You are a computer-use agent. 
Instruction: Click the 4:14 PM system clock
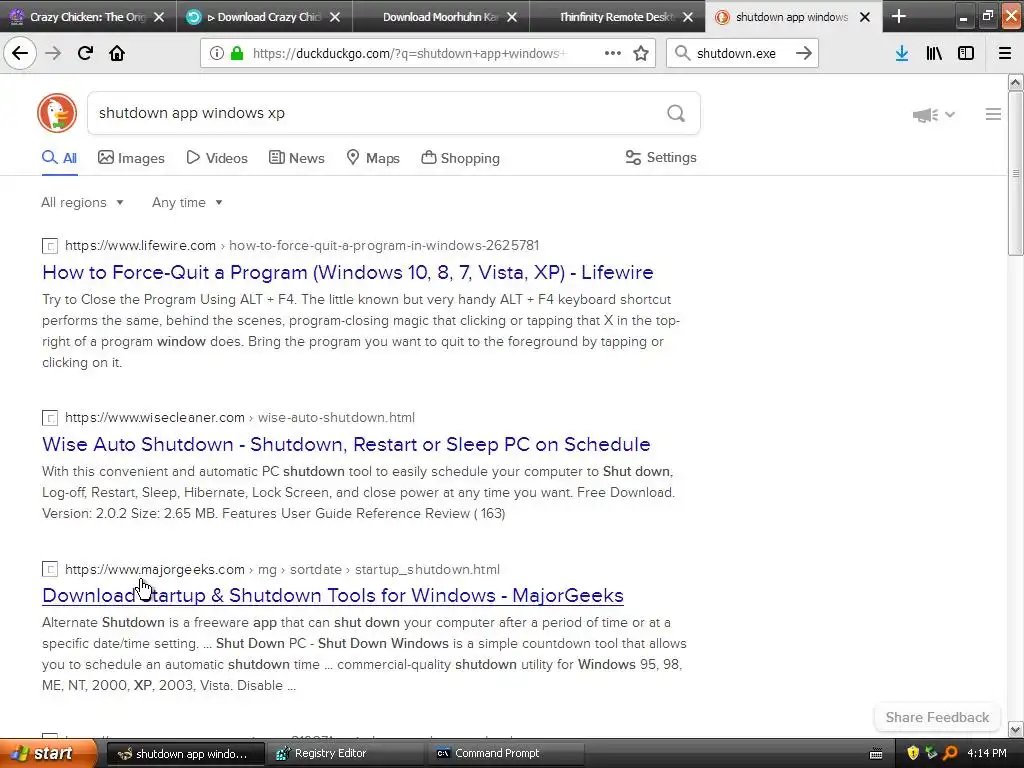[987, 753]
